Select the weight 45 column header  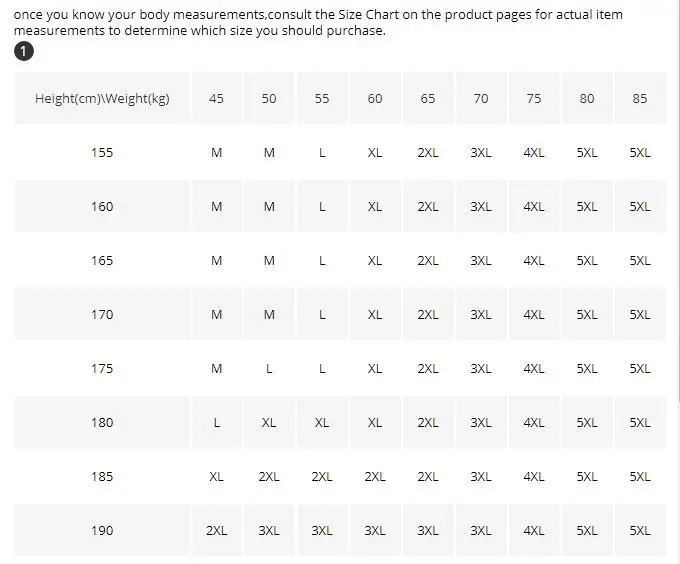(x=216, y=98)
